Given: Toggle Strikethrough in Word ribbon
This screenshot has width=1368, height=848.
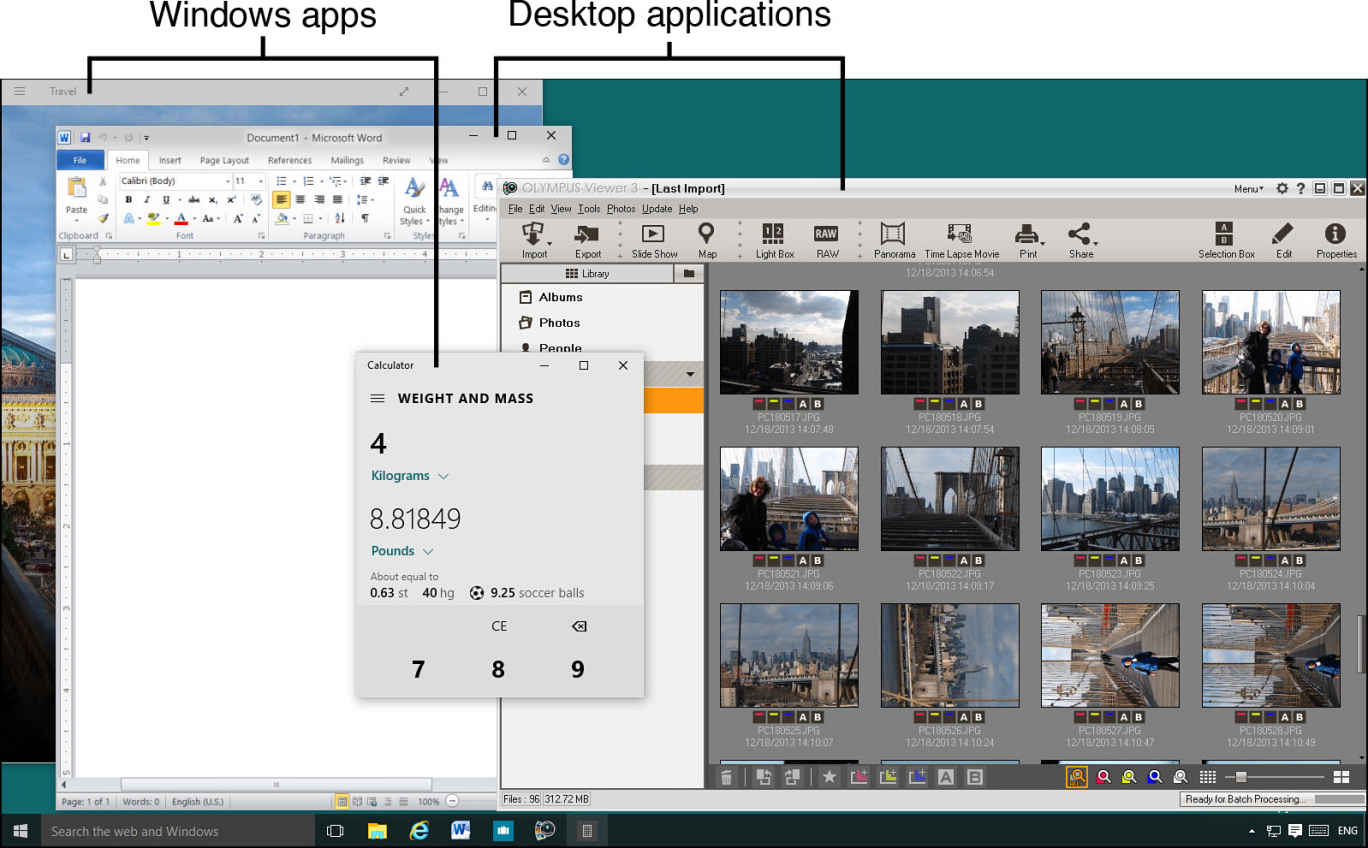Looking at the screenshot, I should point(194,200).
